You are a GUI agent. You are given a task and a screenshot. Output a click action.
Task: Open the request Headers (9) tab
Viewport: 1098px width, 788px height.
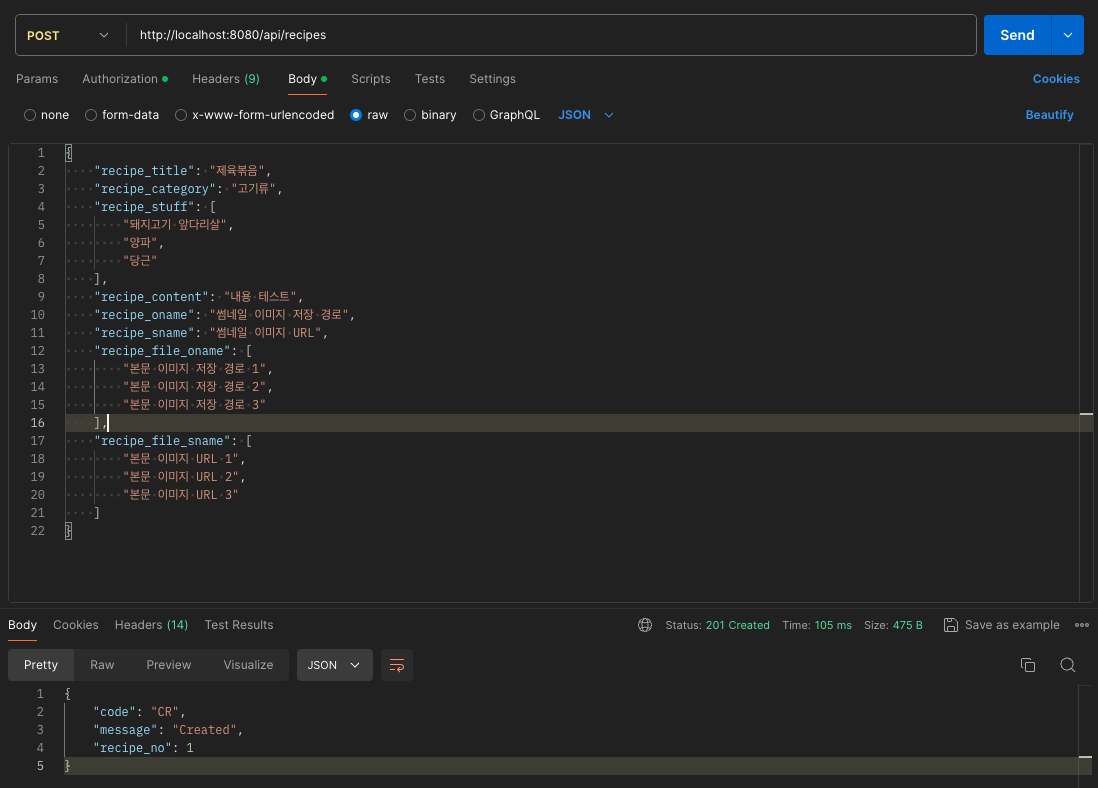[225, 79]
